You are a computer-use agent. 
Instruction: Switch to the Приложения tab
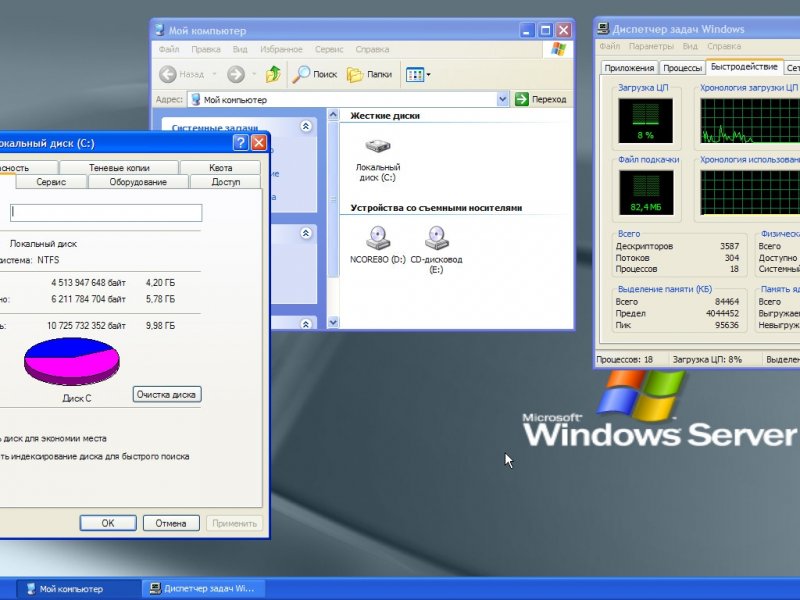629,68
